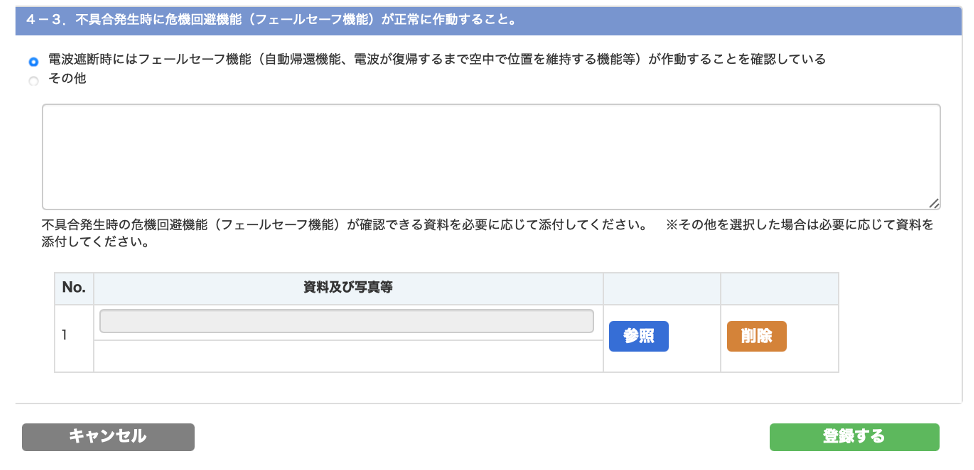This screenshot has width=974, height=470.
Task: Click the grey キャンセル button
Action: pyautogui.click(x=108, y=437)
